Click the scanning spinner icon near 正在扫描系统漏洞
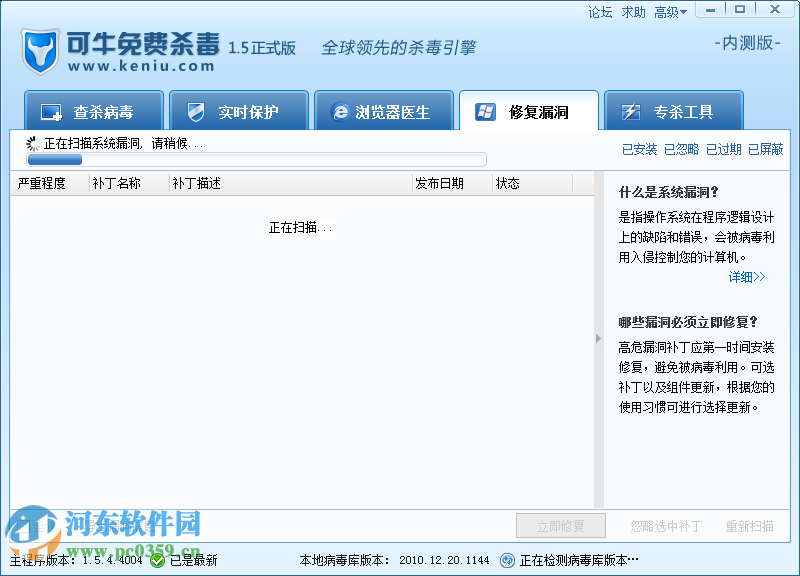The image size is (800, 576). click(x=32, y=141)
